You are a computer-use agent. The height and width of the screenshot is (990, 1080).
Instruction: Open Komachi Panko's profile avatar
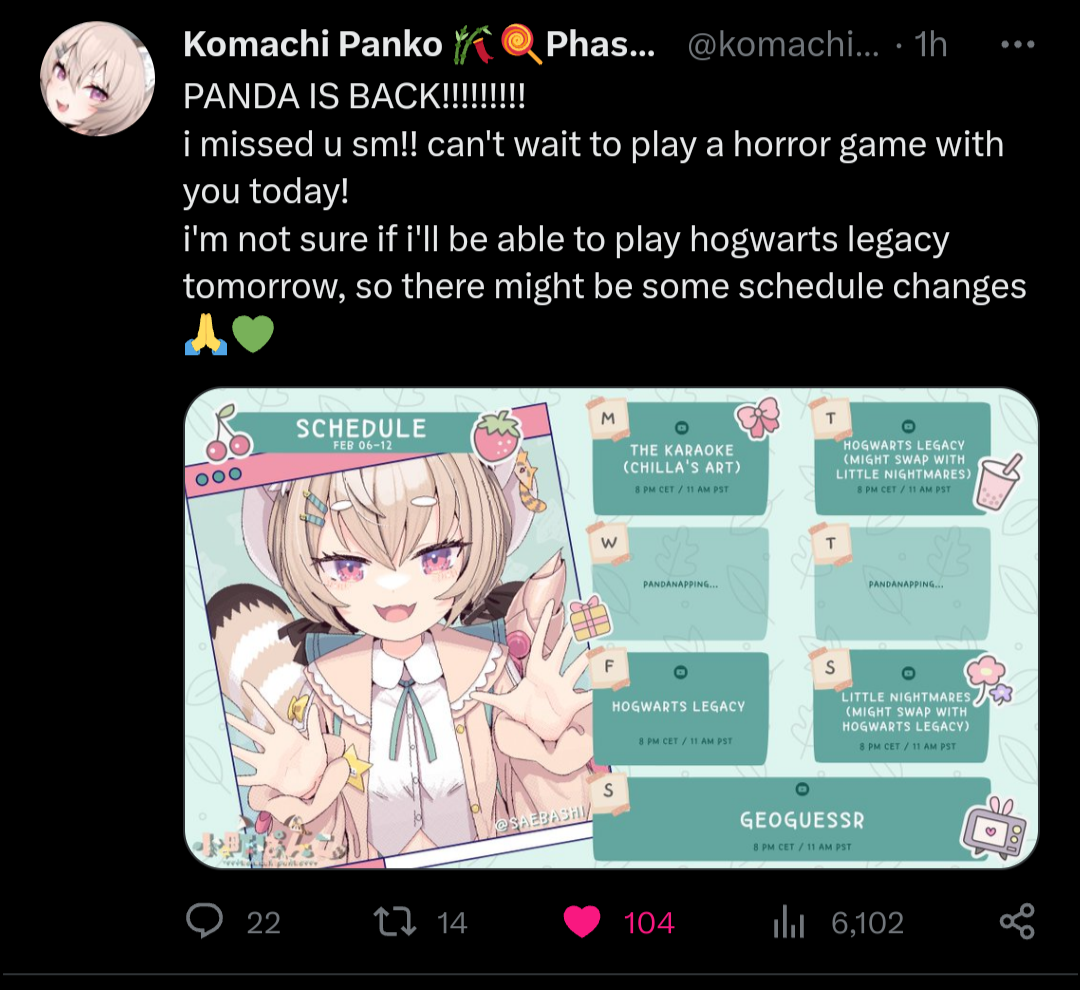point(97,78)
